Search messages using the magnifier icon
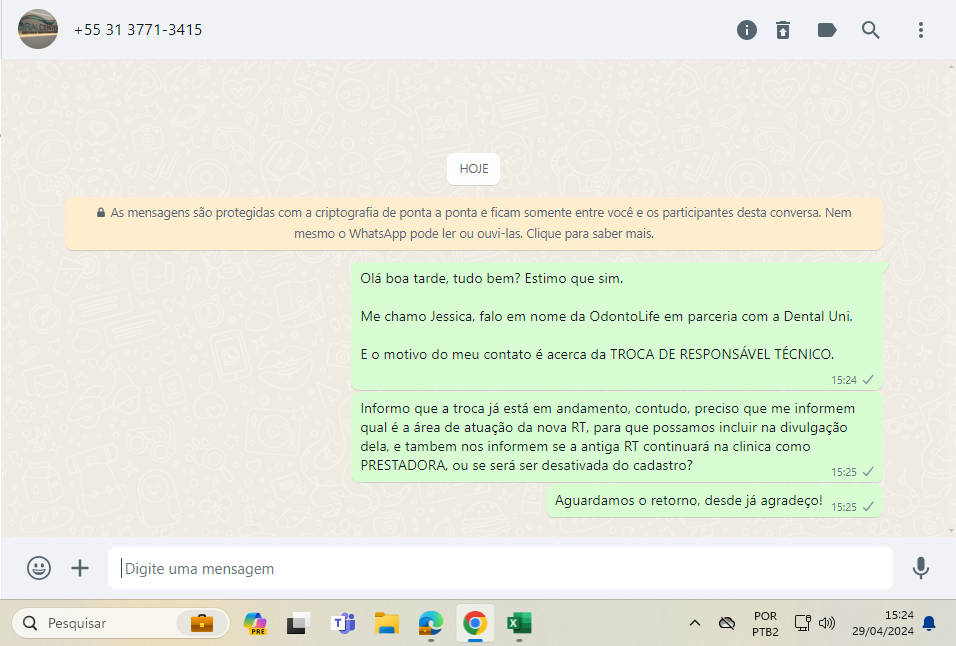956x646 pixels. (x=871, y=30)
